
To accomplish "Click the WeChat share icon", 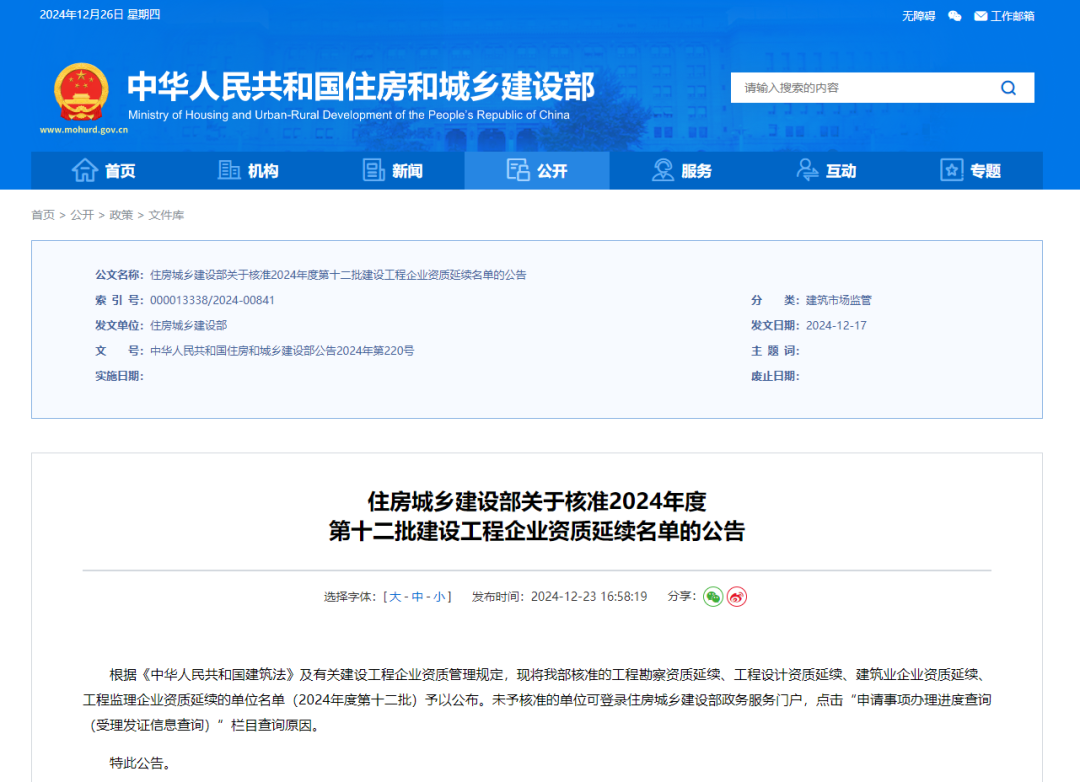I will pyautogui.click(x=713, y=597).
